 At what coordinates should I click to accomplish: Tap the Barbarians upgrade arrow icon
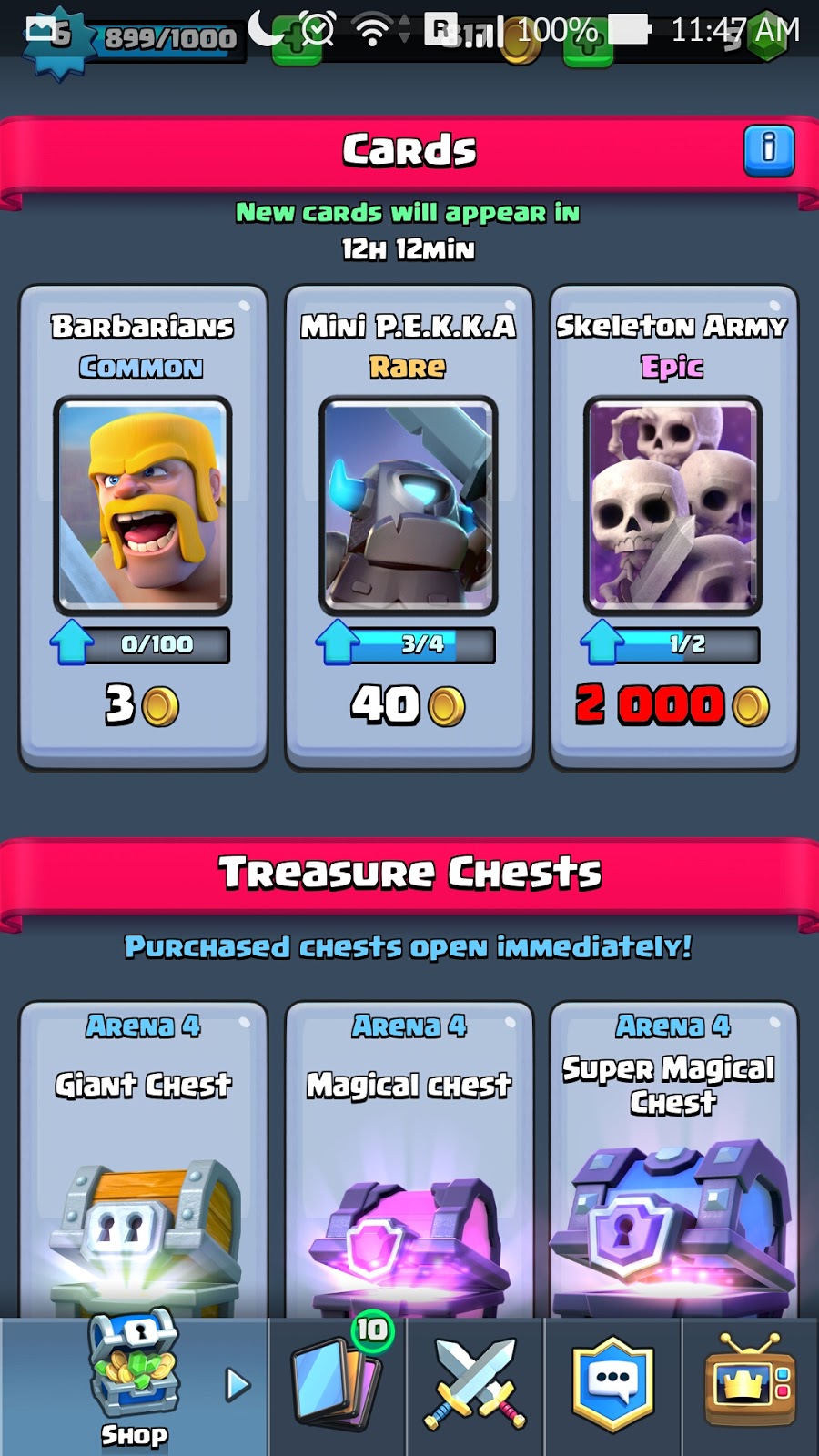(72, 642)
